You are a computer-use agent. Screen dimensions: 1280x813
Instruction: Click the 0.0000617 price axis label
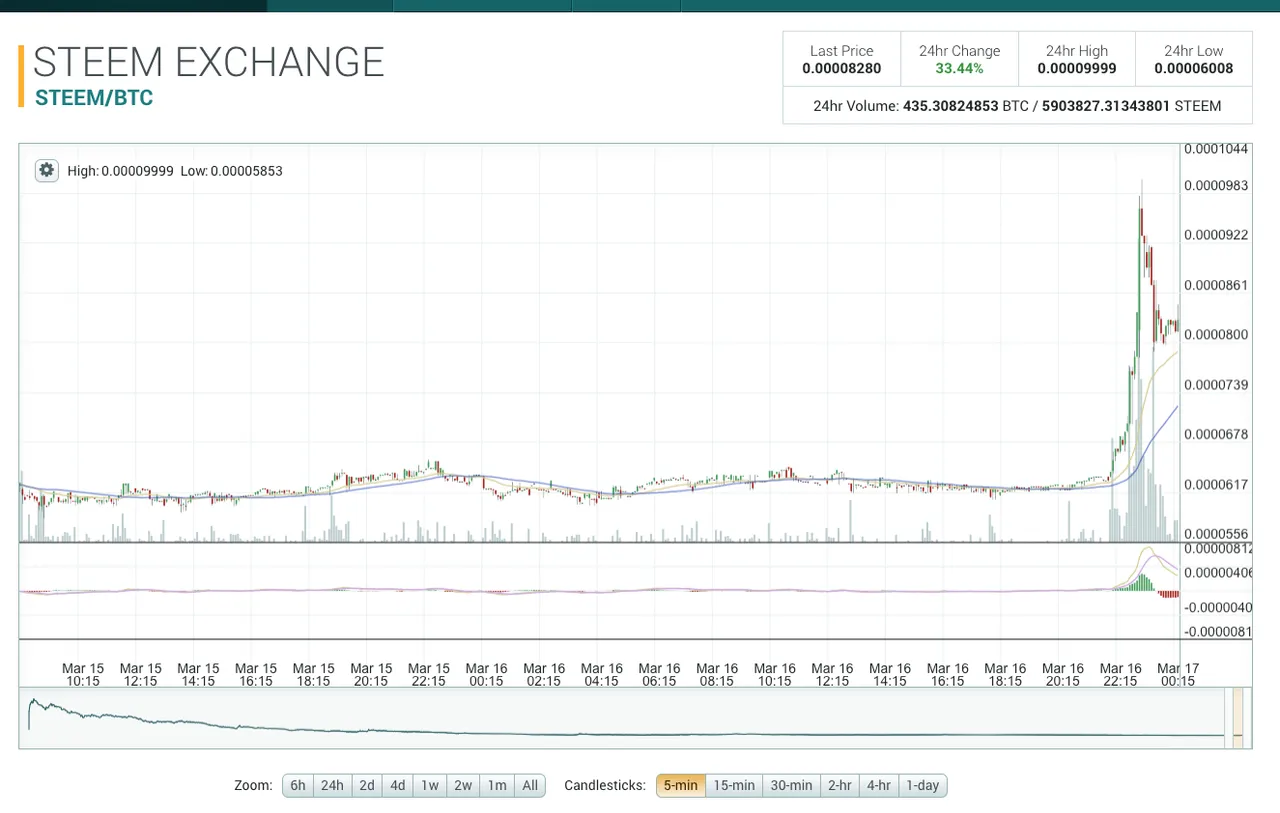pos(1216,485)
